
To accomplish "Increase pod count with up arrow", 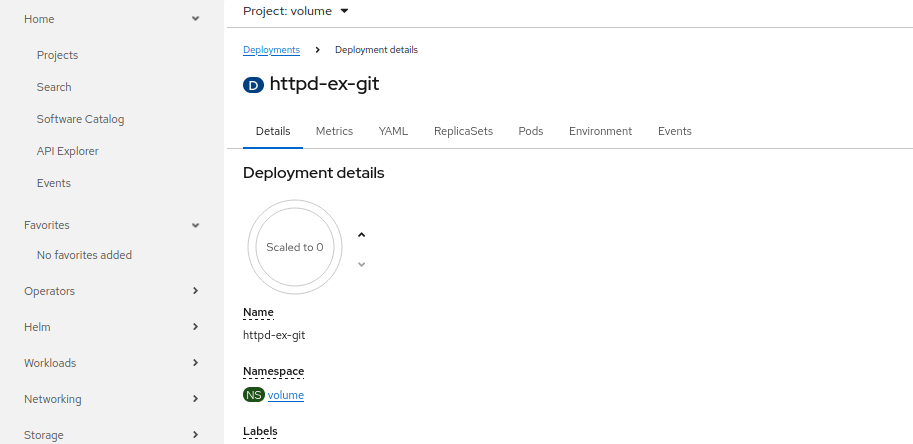I will pyautogui.click(x=361, y=236).
